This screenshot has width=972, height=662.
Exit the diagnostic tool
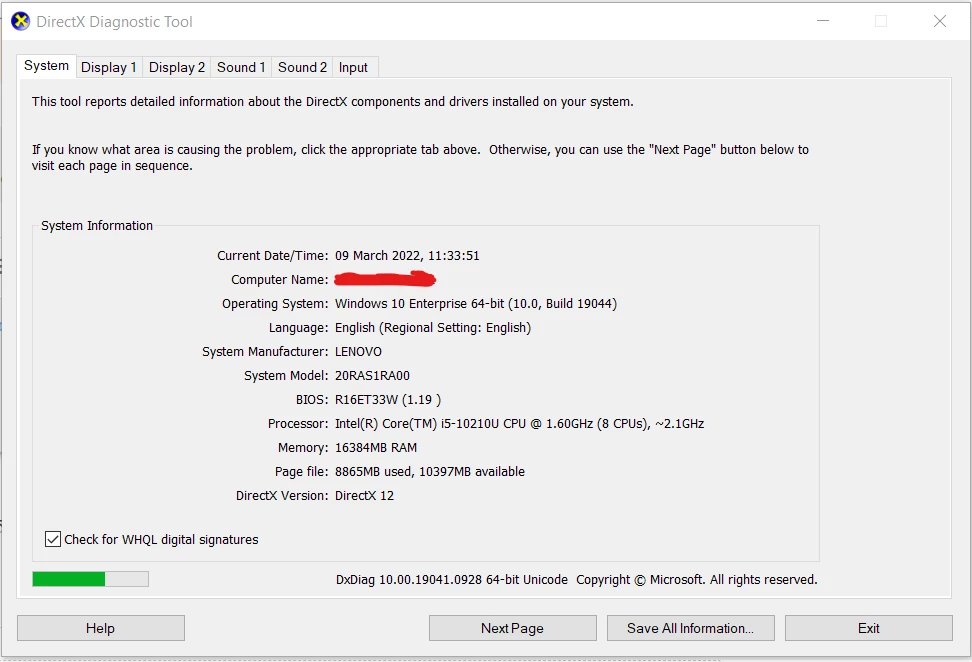click(x=868, y=628)
